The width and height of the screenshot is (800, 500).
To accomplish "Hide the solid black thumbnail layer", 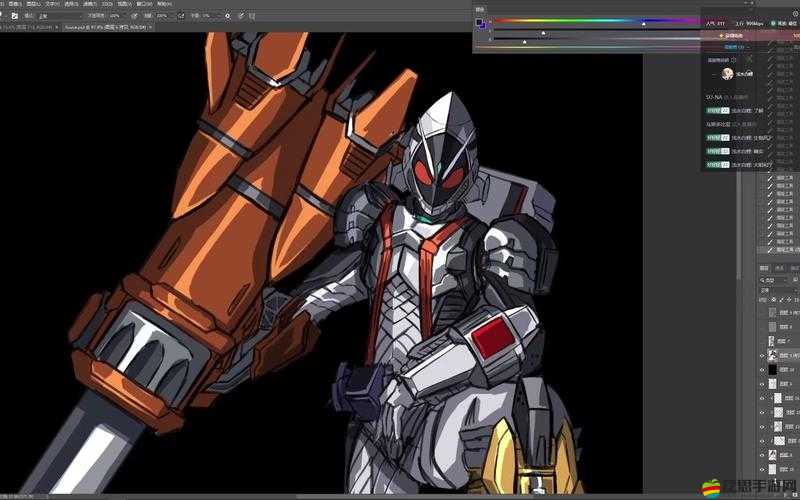I will [x=762, y=369].
